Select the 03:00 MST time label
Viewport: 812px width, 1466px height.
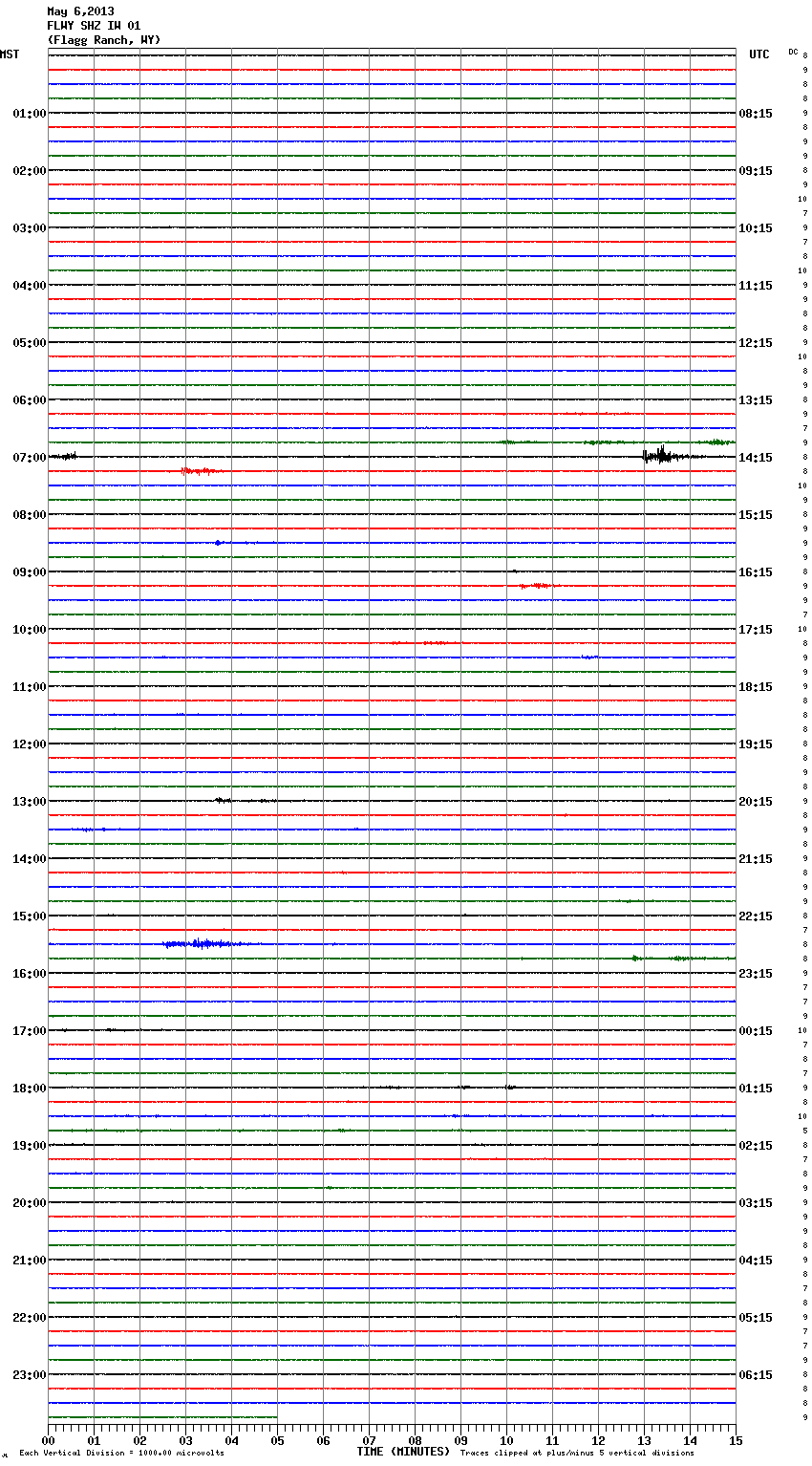click(x=30, y=228)
